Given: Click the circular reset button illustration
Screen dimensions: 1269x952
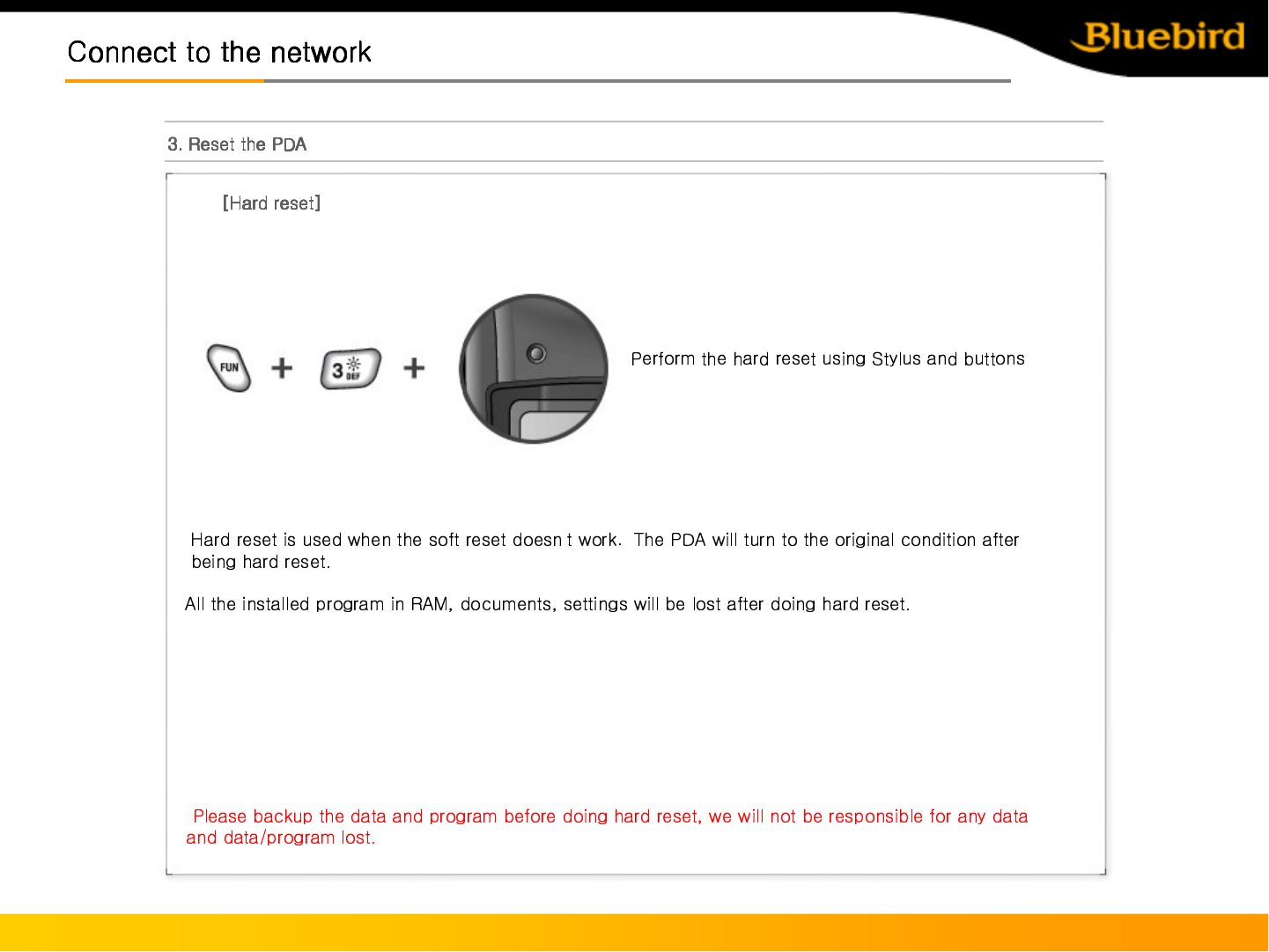Looking at the screenshot, I should [x=534, y=368].
